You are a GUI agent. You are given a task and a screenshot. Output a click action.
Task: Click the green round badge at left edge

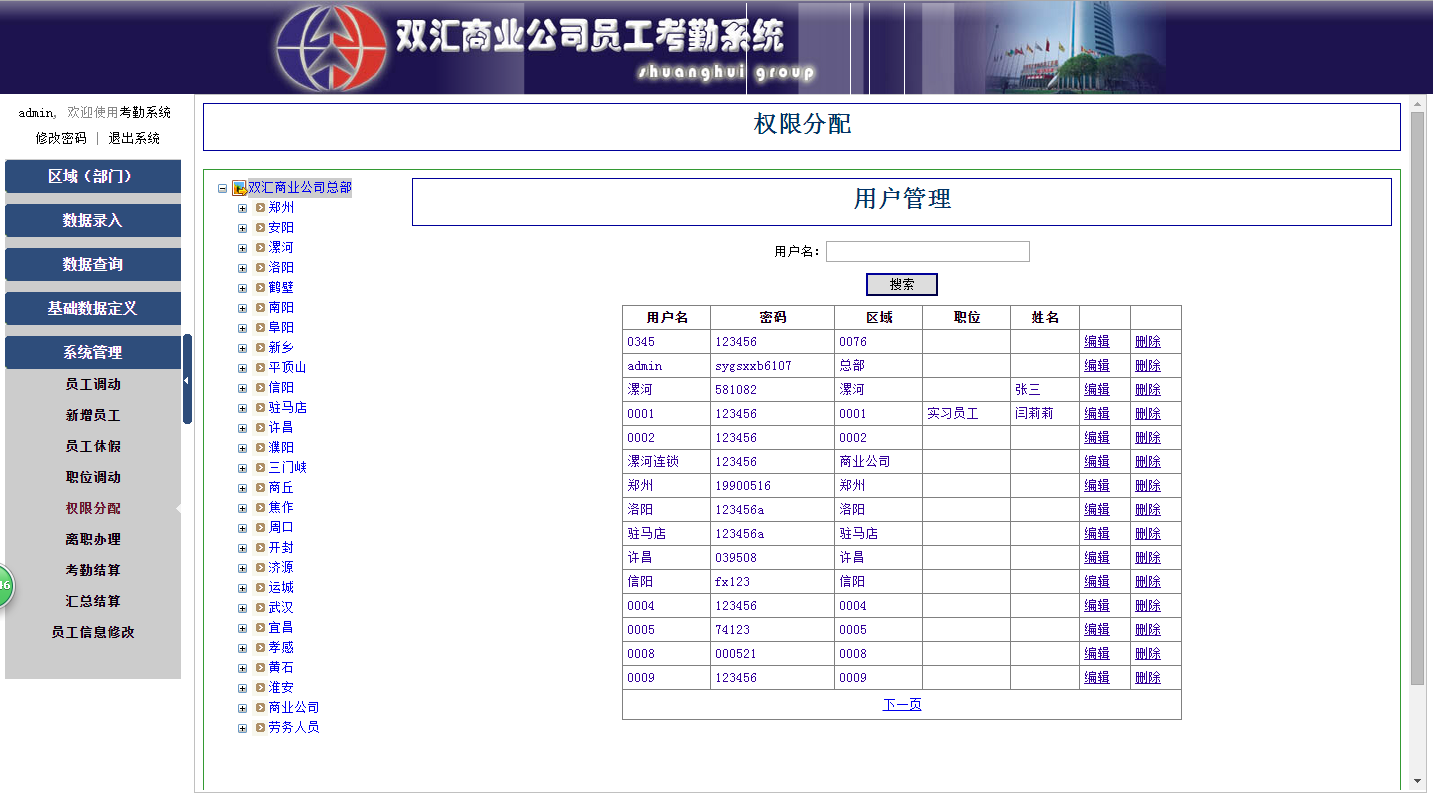coord(4,585)
